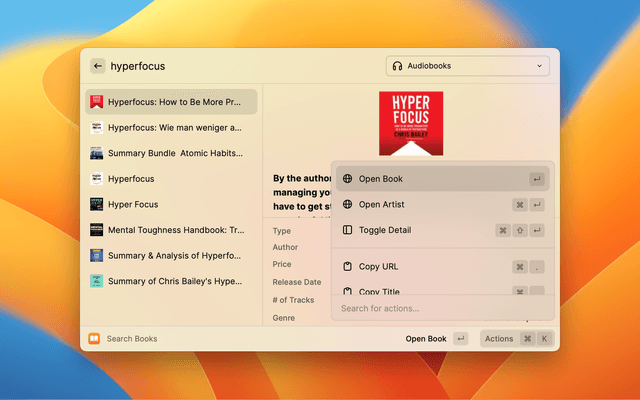Click the Hyper Focus book cover icon
This screenshot has width=640, height=400.
click(96, 204)
